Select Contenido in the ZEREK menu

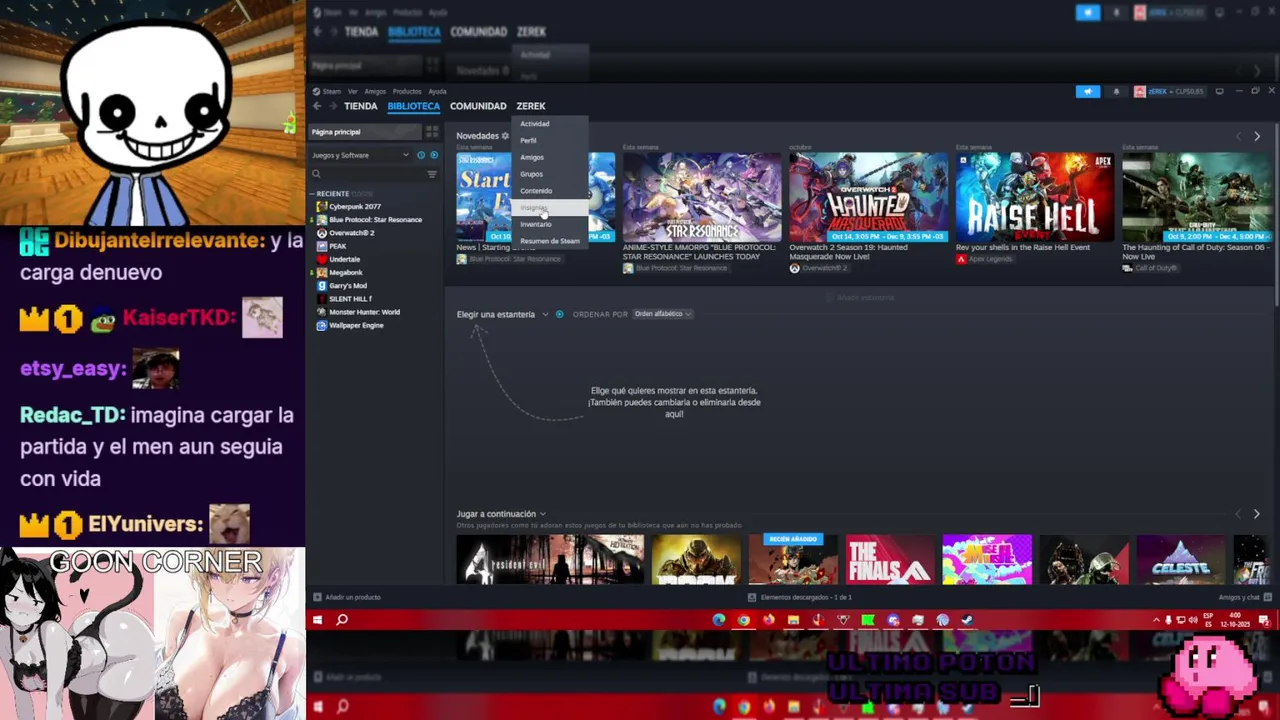pyautogui.click(x=549, y=191)
